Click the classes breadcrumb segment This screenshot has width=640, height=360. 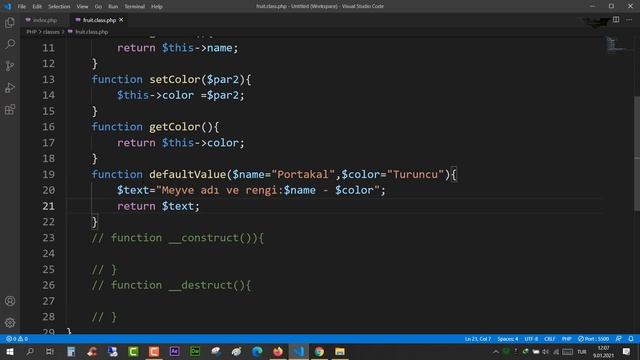pos(51,32)
